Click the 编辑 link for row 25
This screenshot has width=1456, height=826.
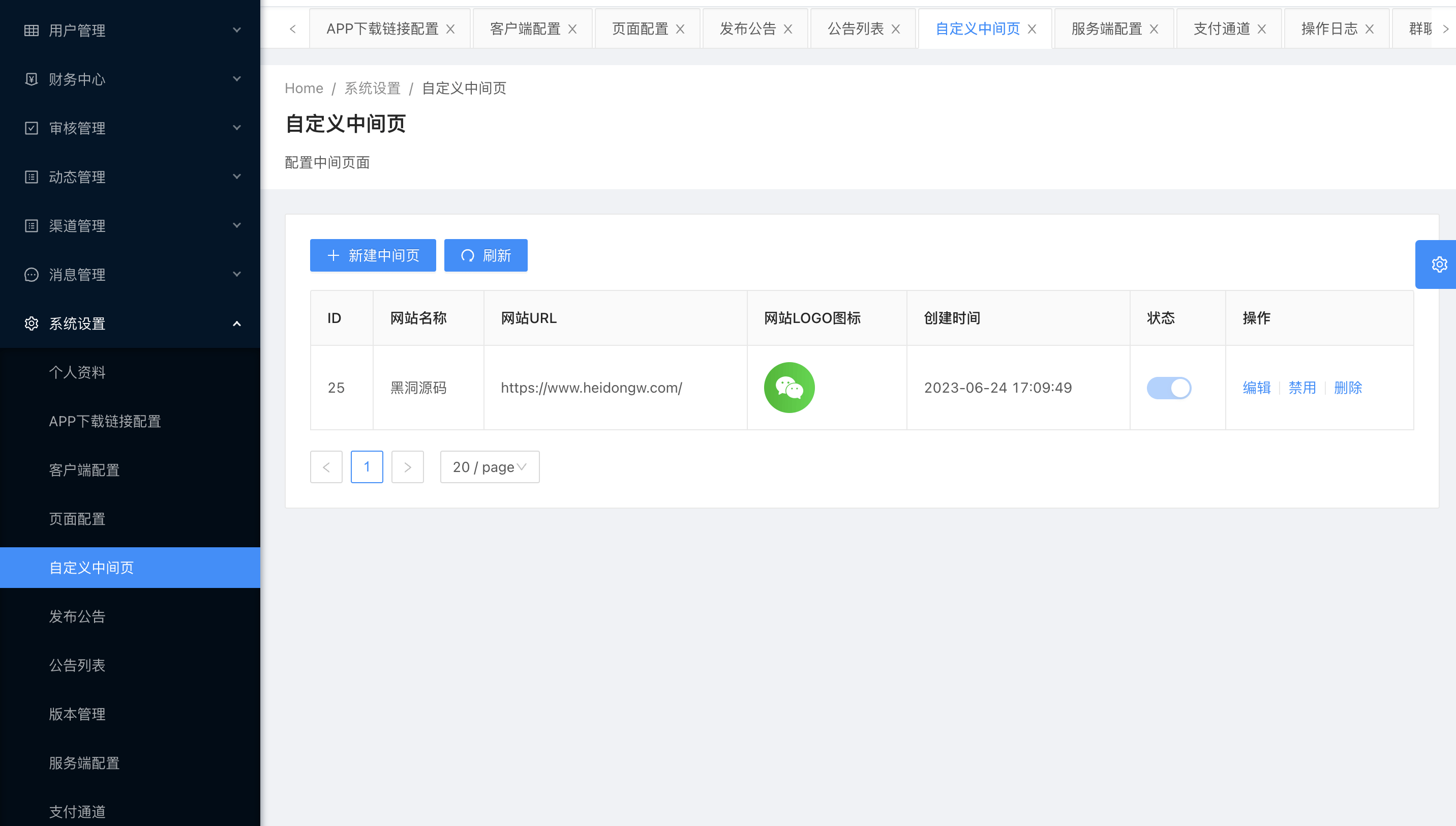click(x=1256, y=388)
